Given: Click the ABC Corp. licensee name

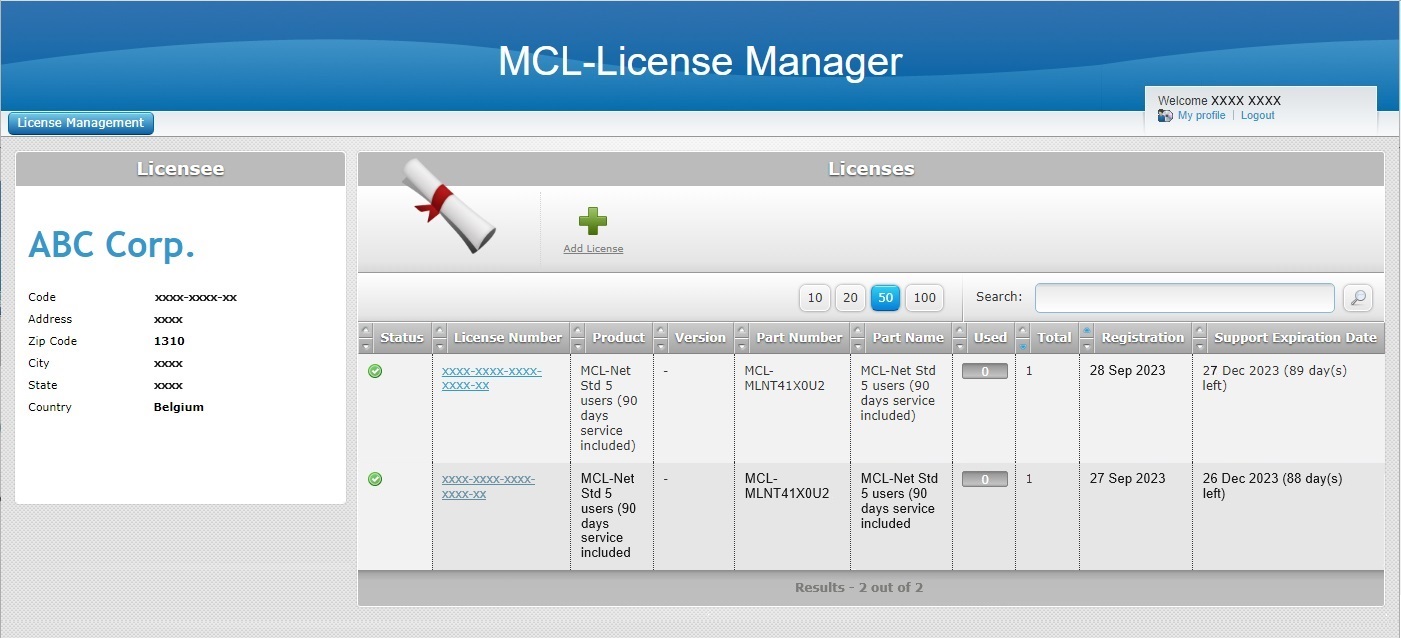Looking at the screenshot, I should coord(112,244).
